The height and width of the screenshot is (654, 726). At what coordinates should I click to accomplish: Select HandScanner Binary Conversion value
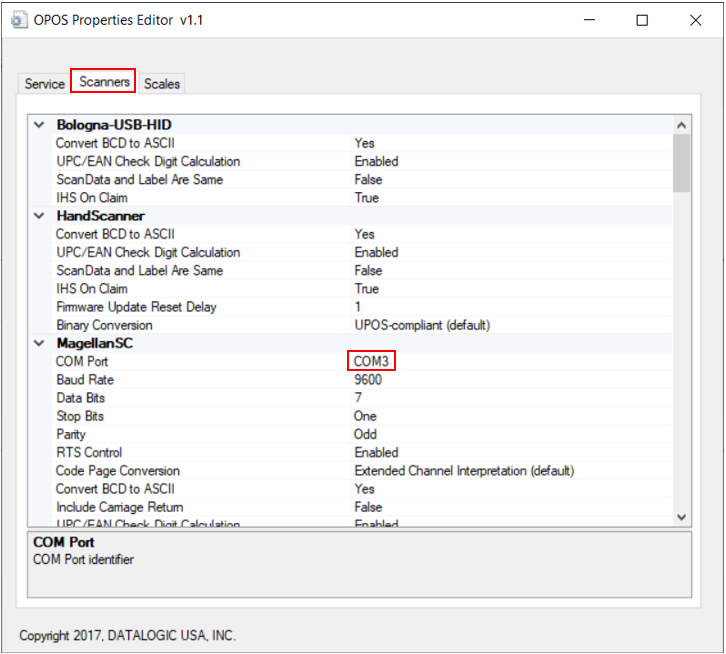(x=422, y=325)
